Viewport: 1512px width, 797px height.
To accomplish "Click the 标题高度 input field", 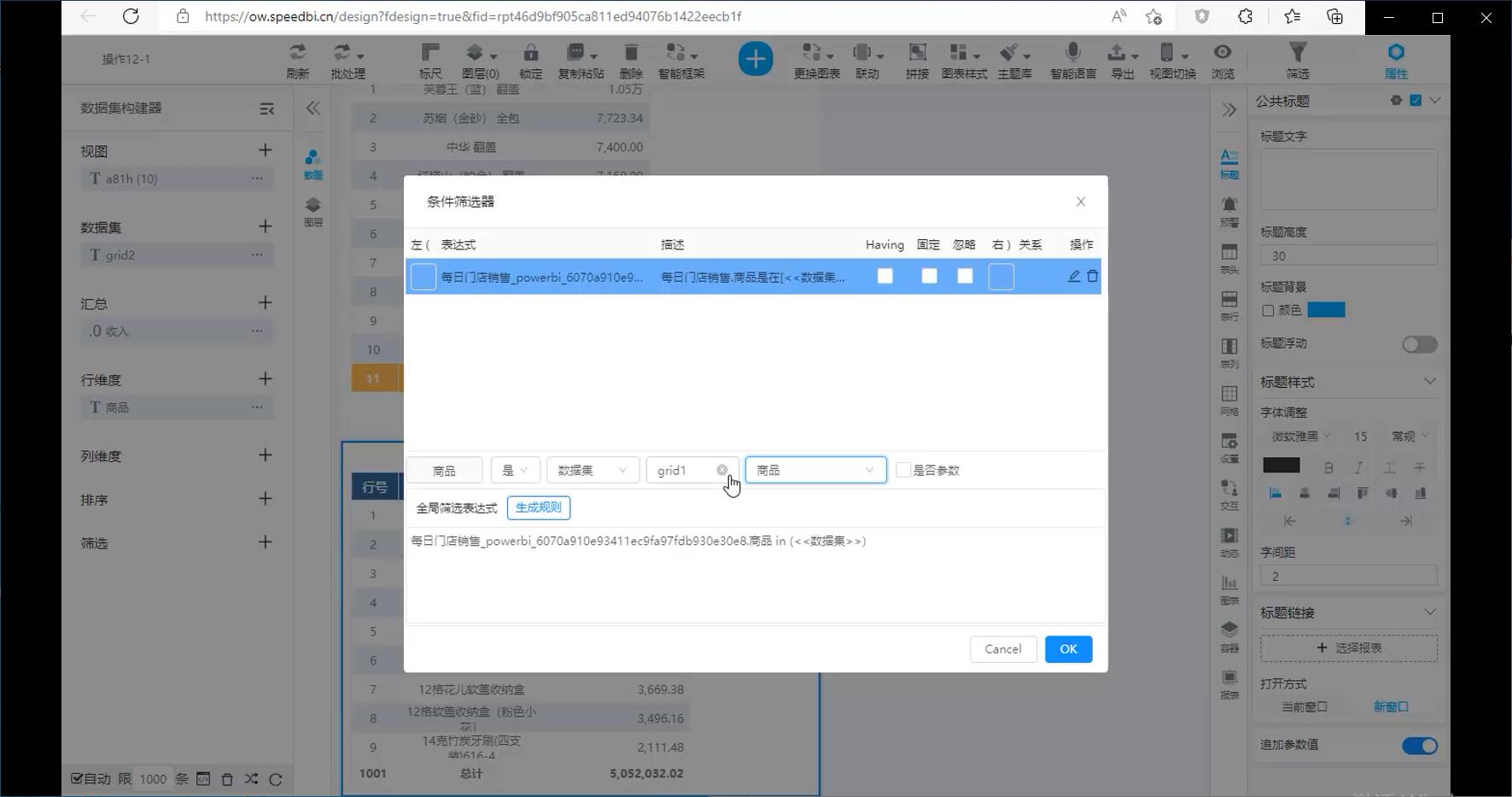I will click(1348, 255).
